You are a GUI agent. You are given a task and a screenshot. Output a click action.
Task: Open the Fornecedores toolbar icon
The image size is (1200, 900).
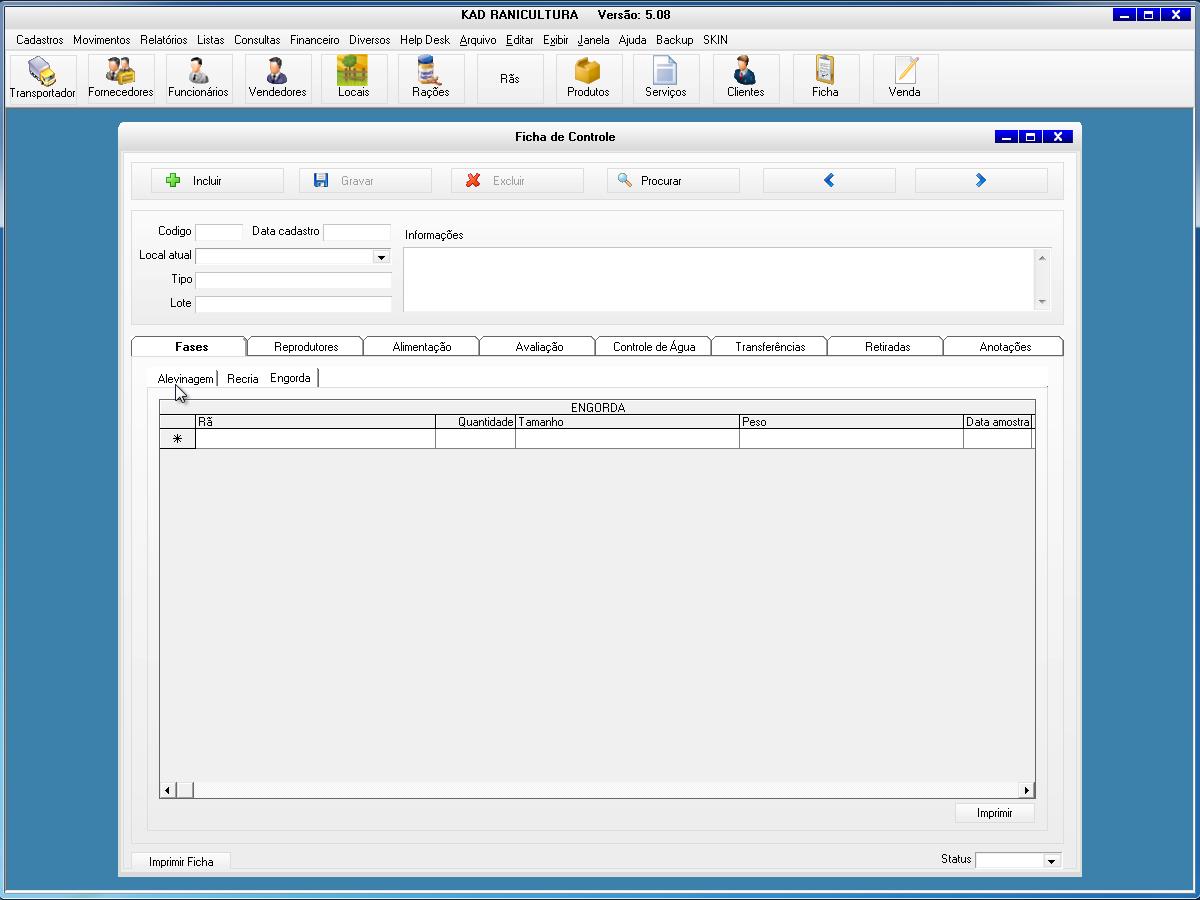(121, 78)
